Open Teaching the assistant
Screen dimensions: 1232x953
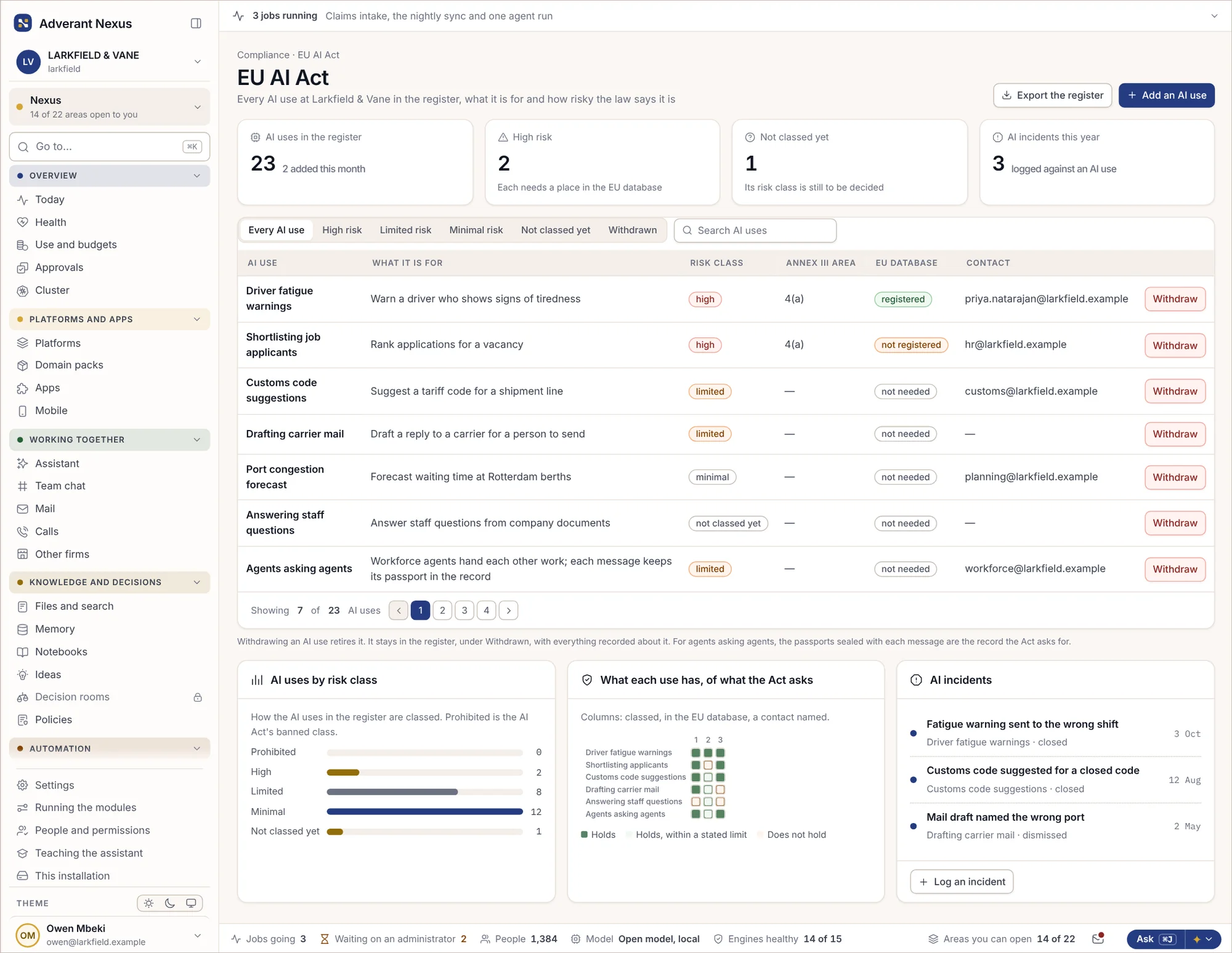(110, 853)
